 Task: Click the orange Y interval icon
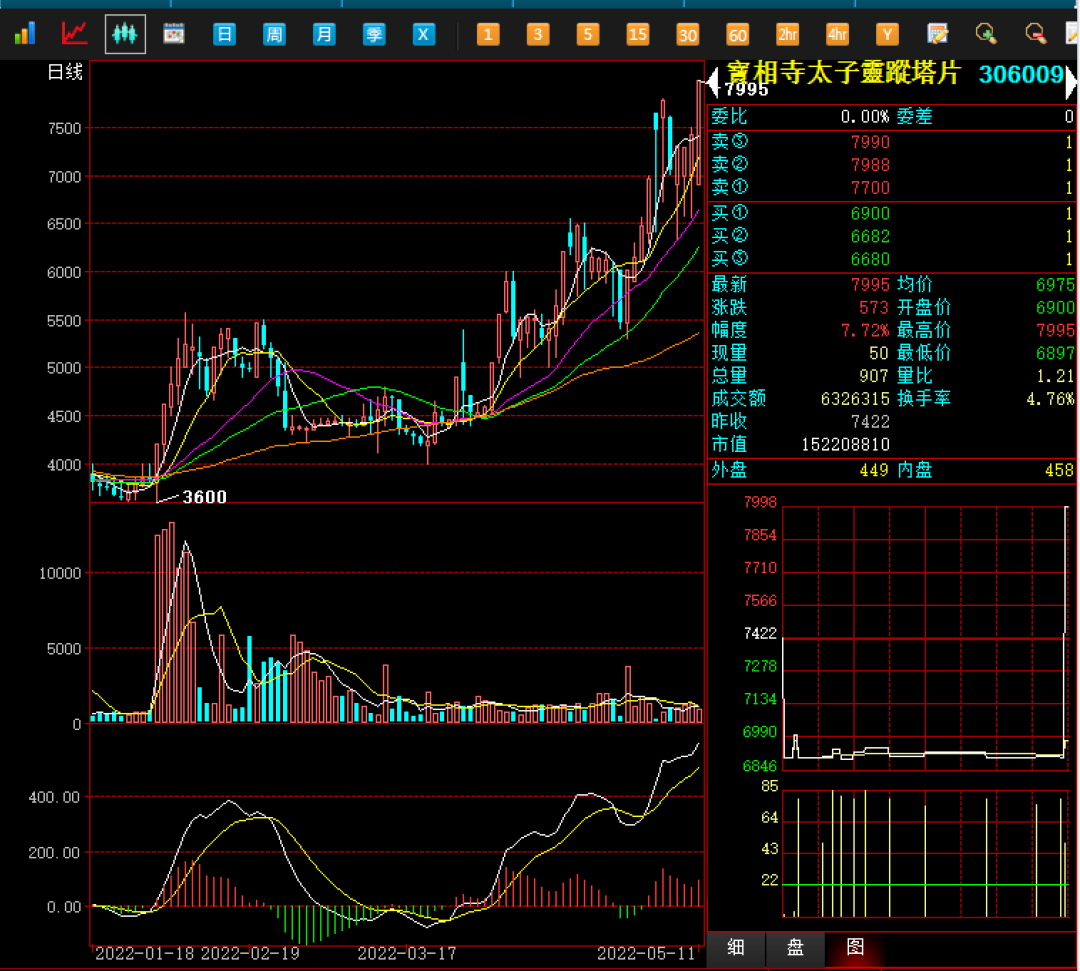click(x=887, y=34)
